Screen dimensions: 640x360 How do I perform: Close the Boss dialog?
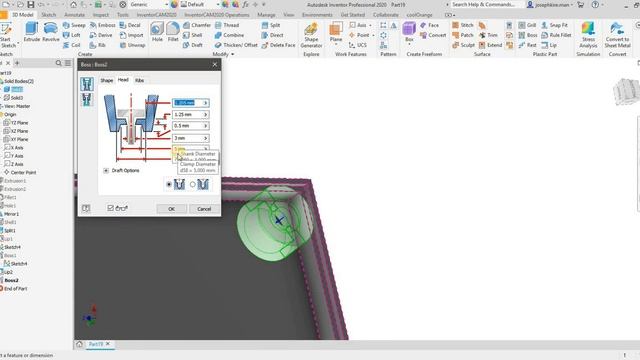[x=215, y=64]
